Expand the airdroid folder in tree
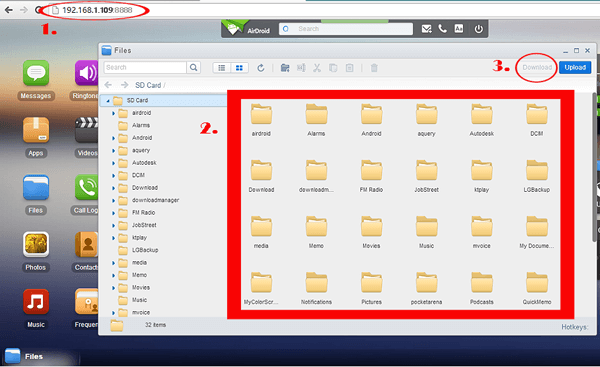The image size is (600, 367). (x=113, y=113)
